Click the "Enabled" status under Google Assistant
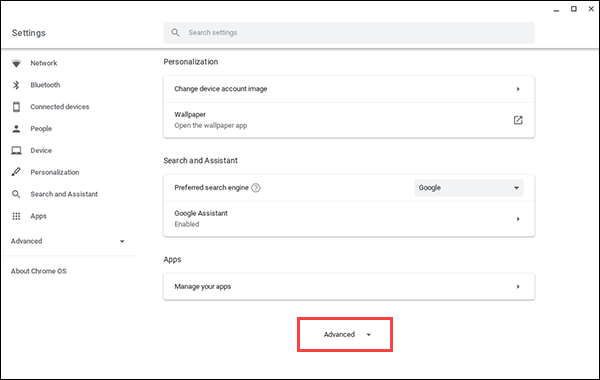The image size is (600, 380). click(x=187, y=224)
